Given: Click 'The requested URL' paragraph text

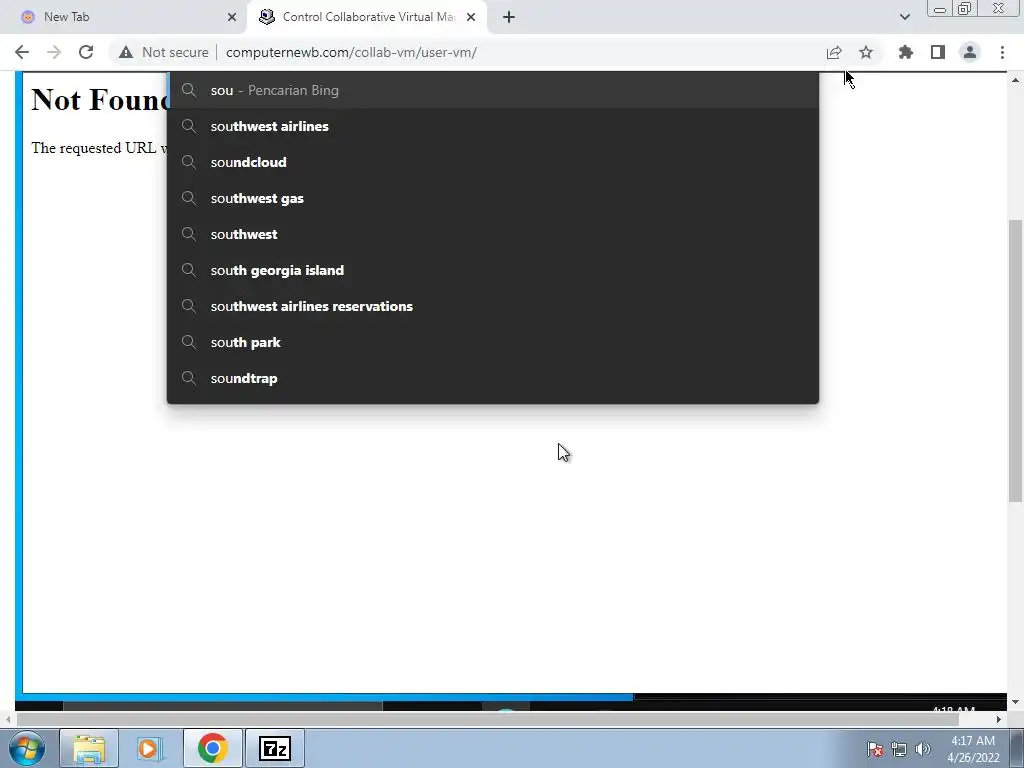Looking at the screenshot, I should coord(98,148).
